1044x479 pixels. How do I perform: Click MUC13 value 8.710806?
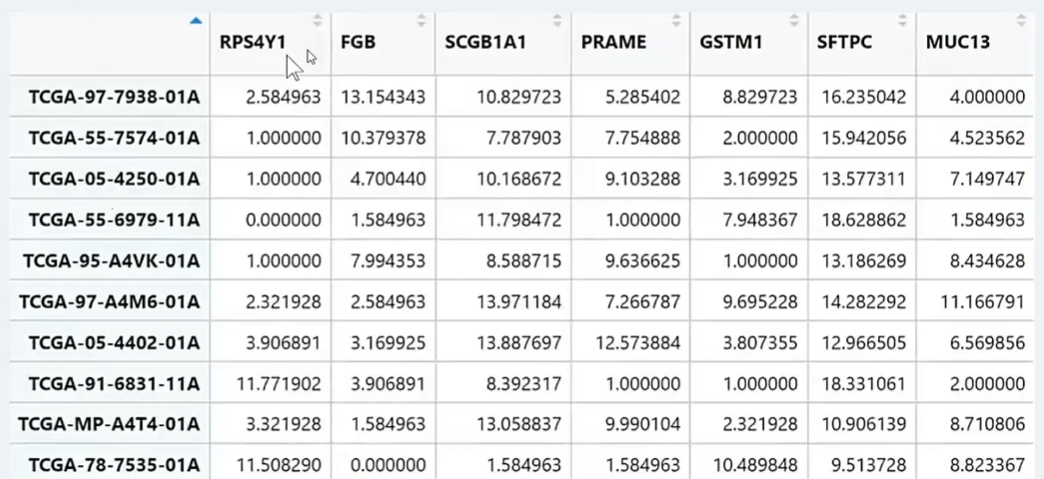point(987,424)
